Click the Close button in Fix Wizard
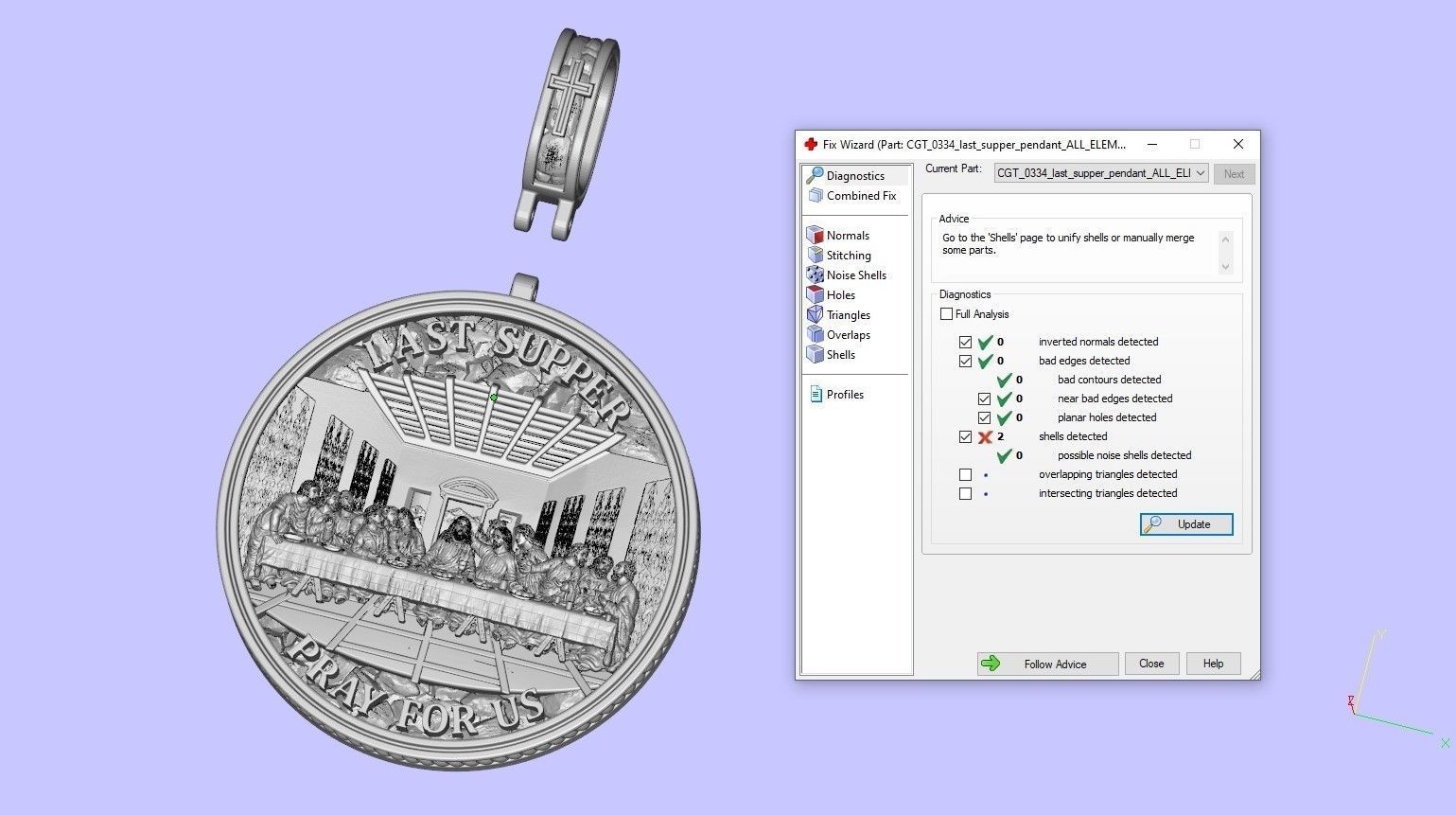 click(1151, 664)
